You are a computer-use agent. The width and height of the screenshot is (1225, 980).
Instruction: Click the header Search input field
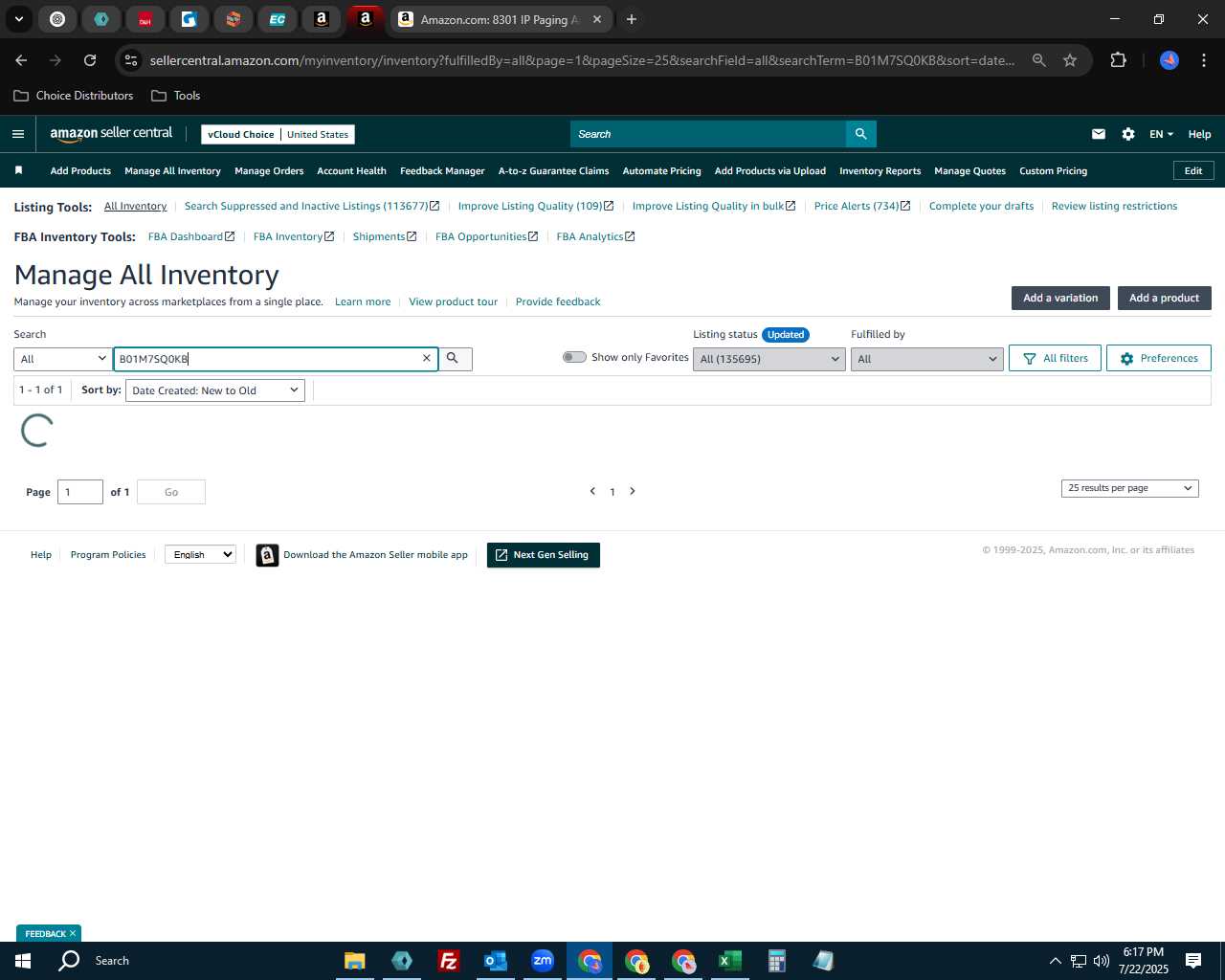(x=708, y=134)
